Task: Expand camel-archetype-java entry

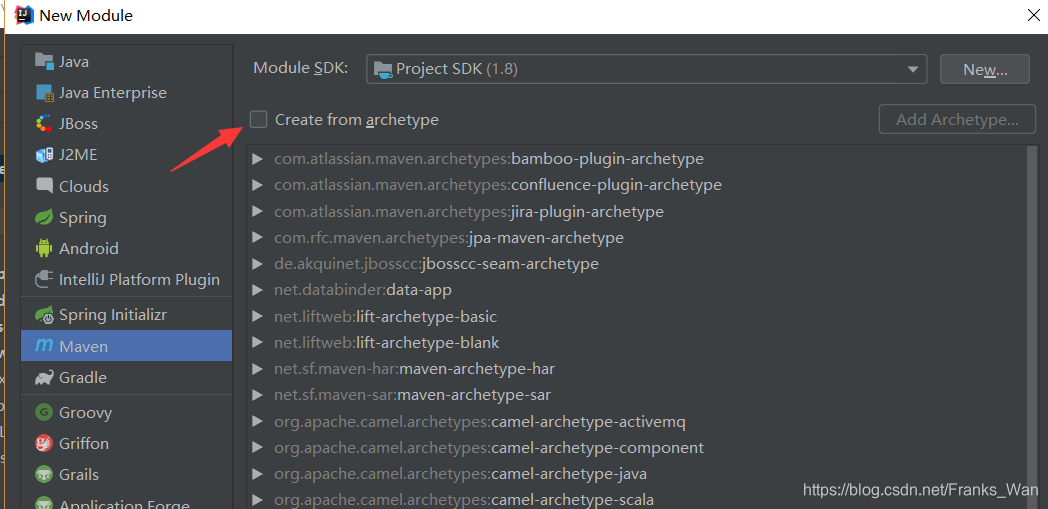Action: pyautogui.click(x=257, y=474)
